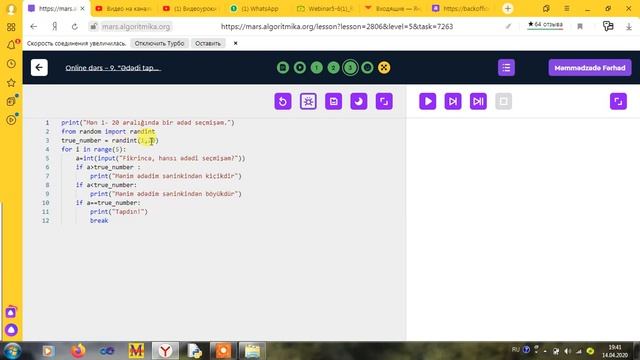Open sidebar history clock icon
The image size is (640, 360).
coord(11,64)
